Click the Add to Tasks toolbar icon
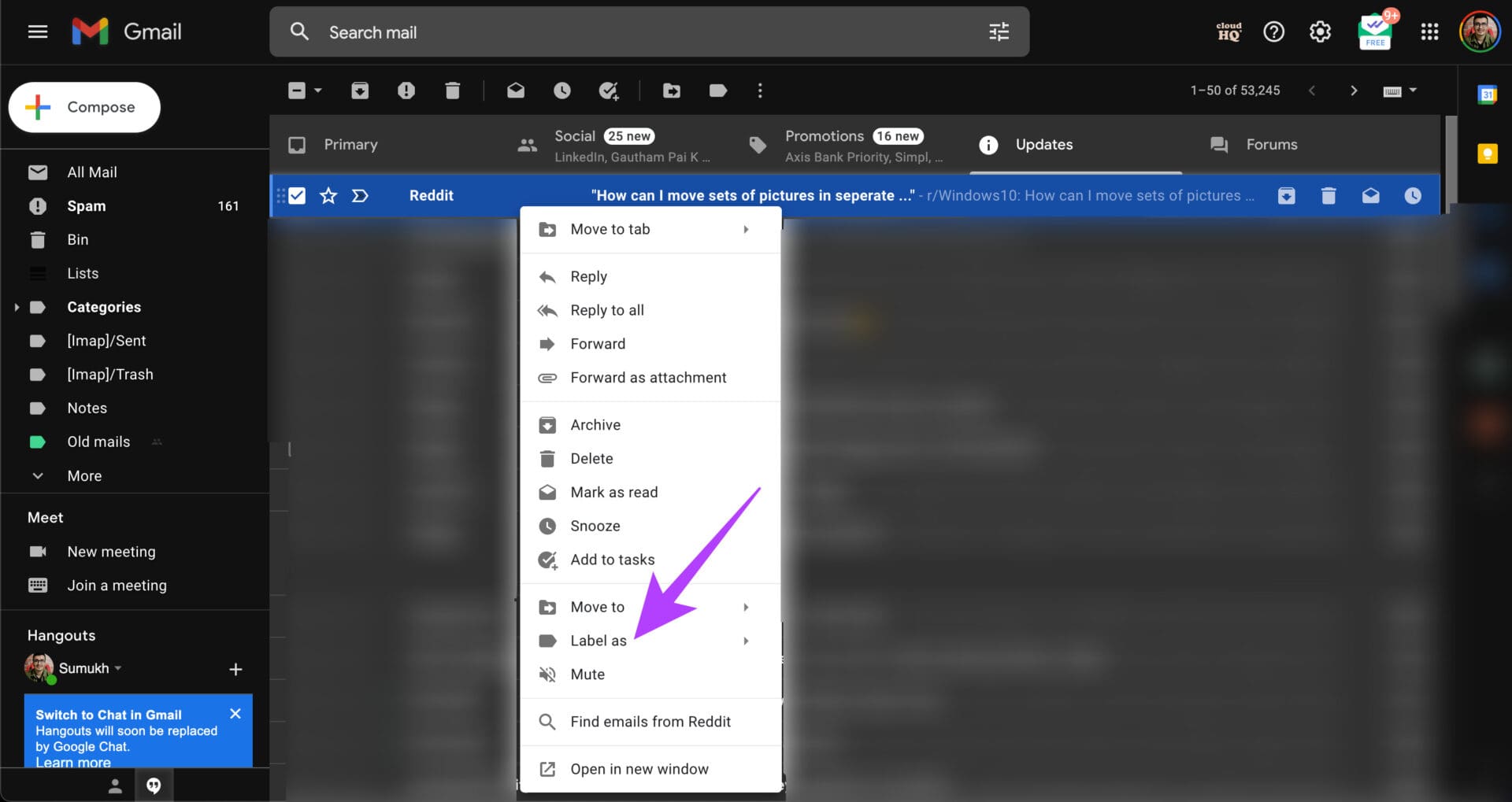Viewport: 1512px width, 802px height. click(x=609, y=91)
